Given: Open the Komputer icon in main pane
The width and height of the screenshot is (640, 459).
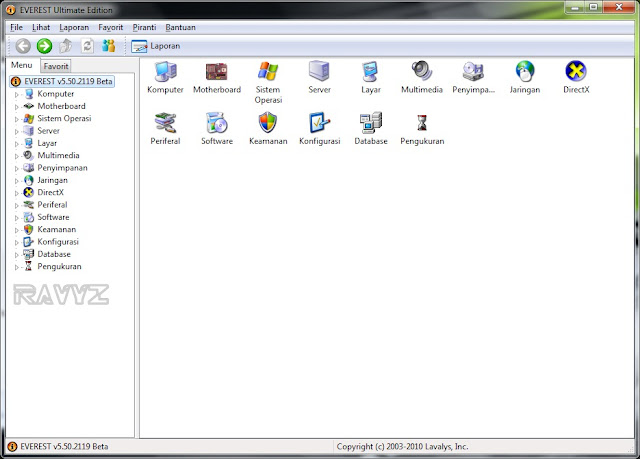Looking at the screenshot, I should point(165,71).
